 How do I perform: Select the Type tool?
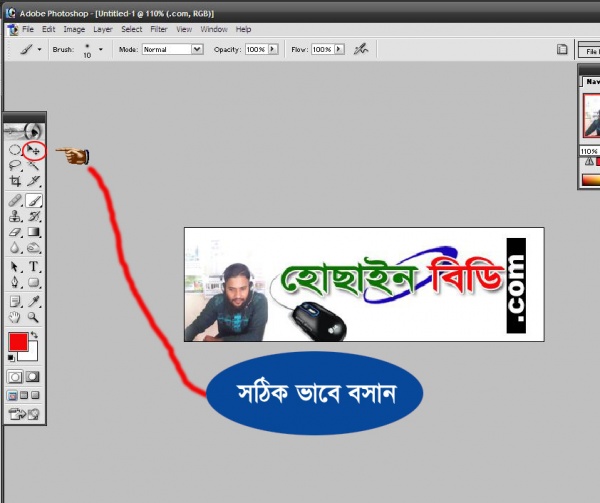[x=34, y=266]
